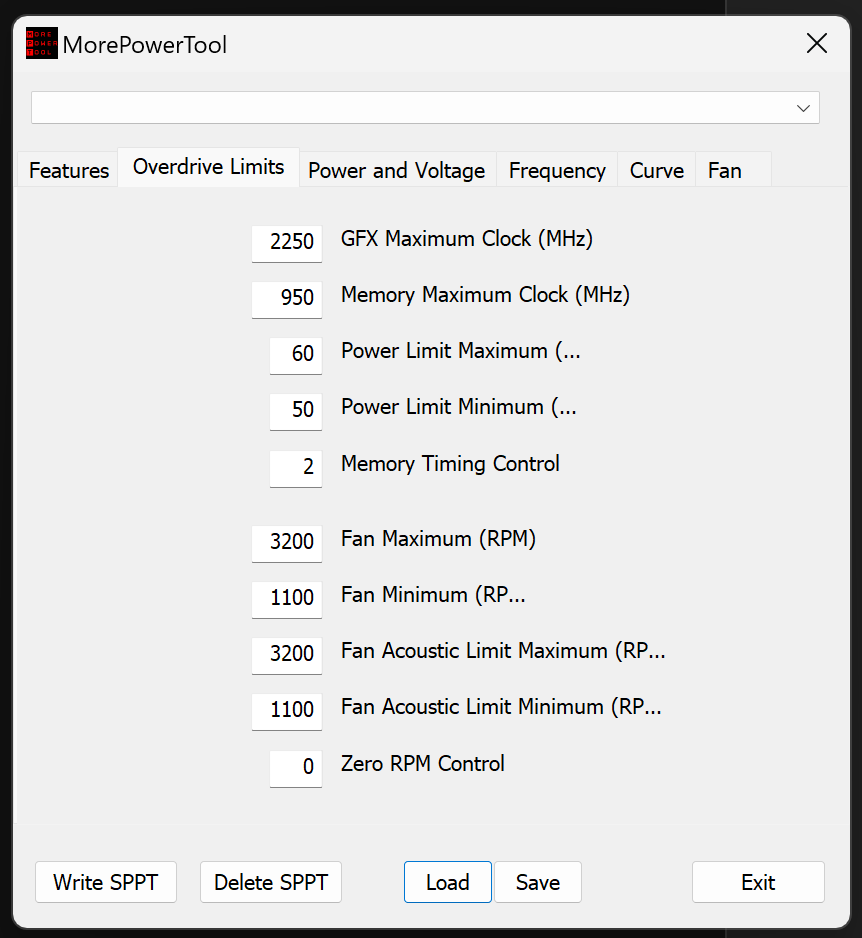
Task: Click the MorePowerTool logo icon
Action: [x=41, y=43]
